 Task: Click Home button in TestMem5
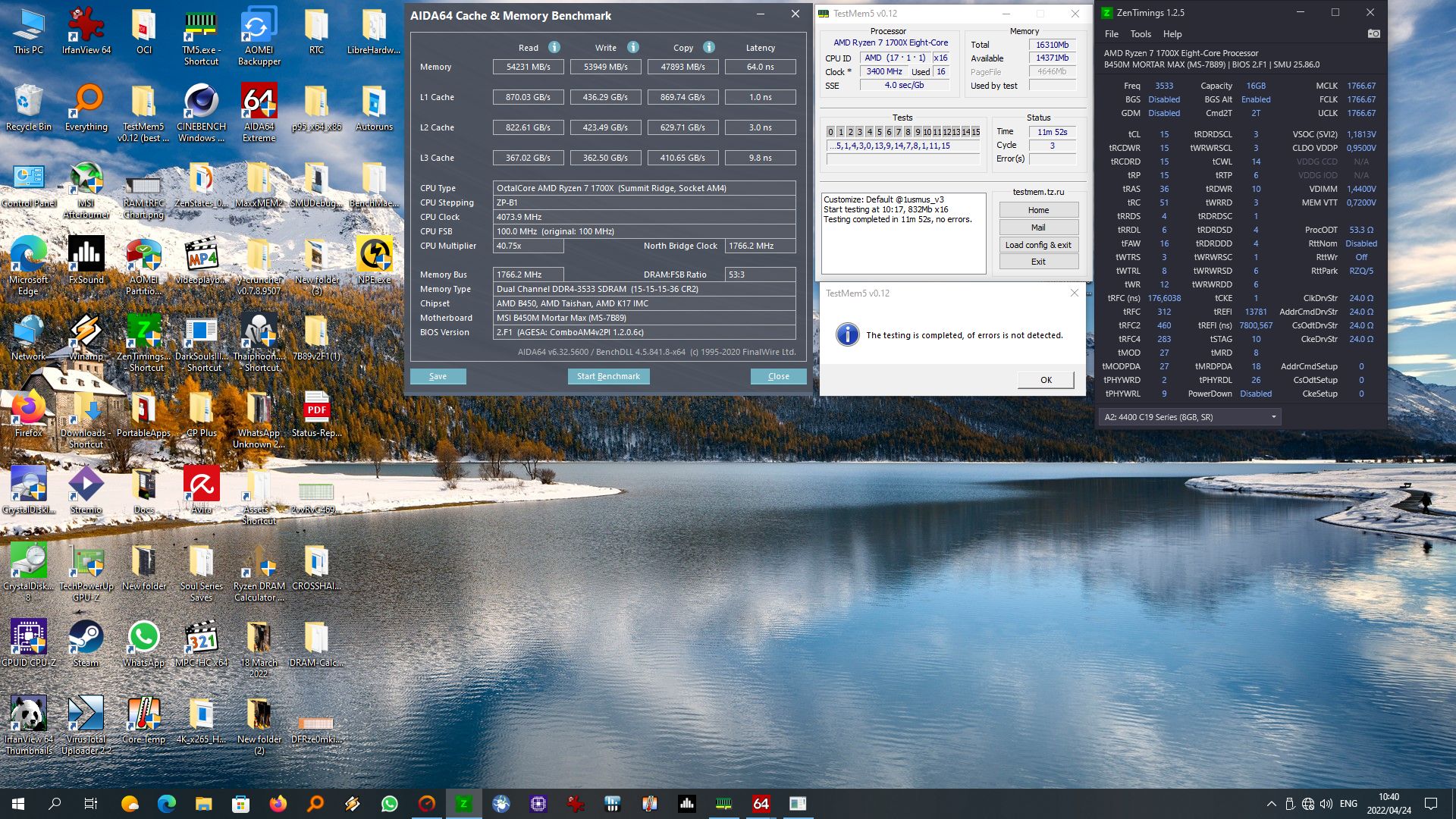(1038, 210)
